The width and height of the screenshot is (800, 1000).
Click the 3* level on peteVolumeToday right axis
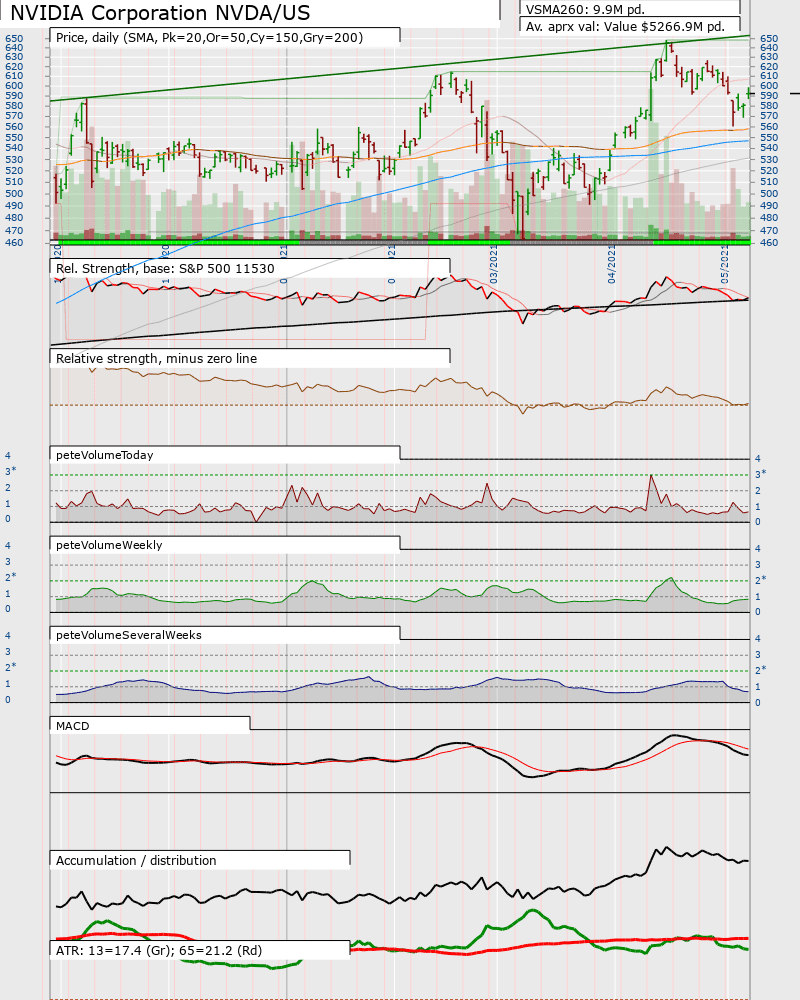760,474
